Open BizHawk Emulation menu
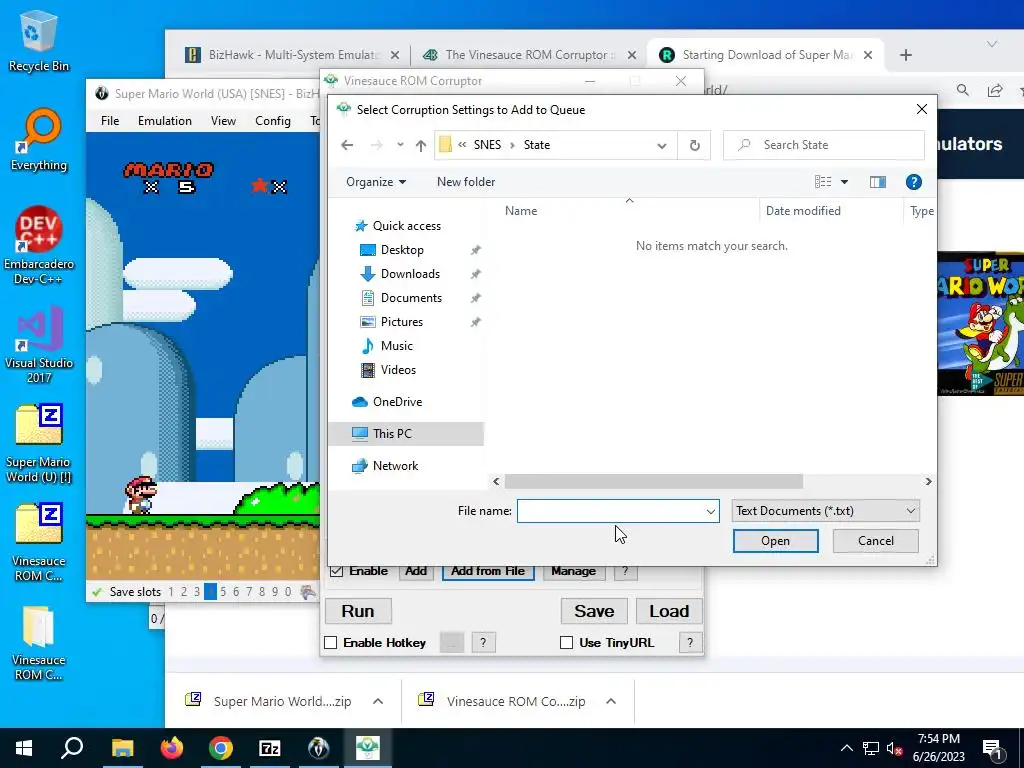 pyautogui.click(x=165, y=121)
